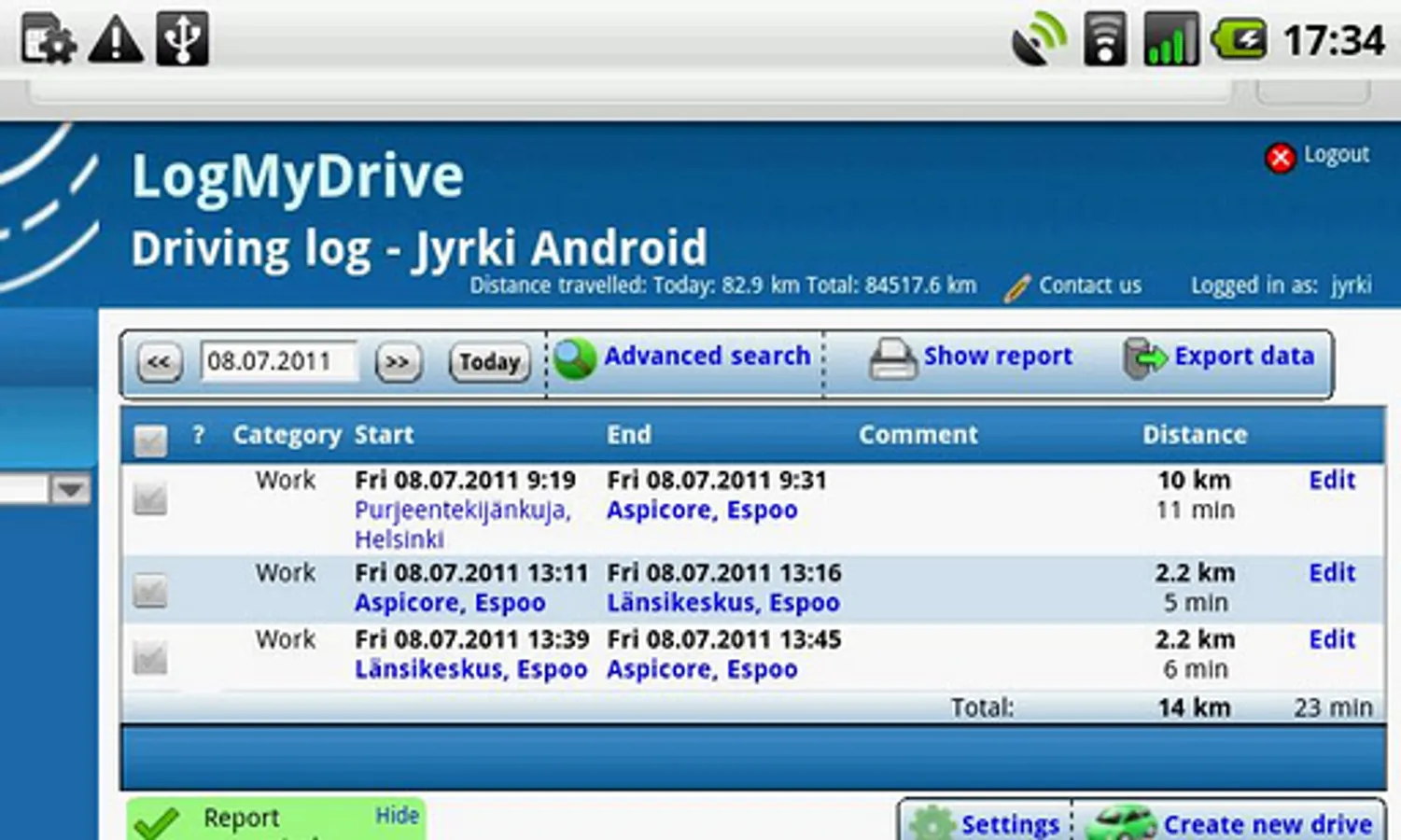Open Länsikeskus, Espoo end location at 13:16
The image size is (1401, 840).
click(723, 602)
